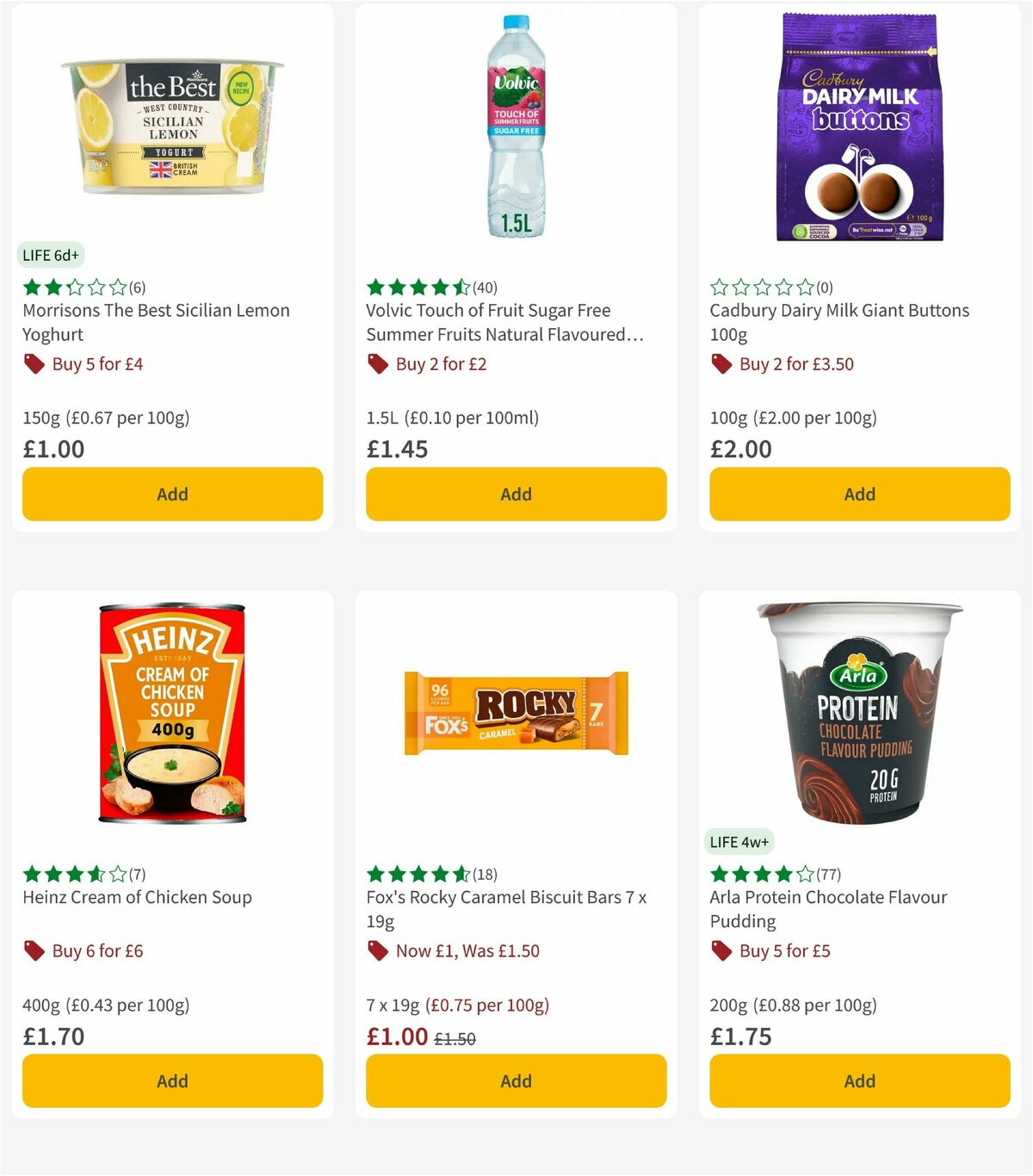Add the Cadbury Dairy Milk Giant Buttons to basket
Screen dimensions: 1033x1176
click(x=859, y=494)
